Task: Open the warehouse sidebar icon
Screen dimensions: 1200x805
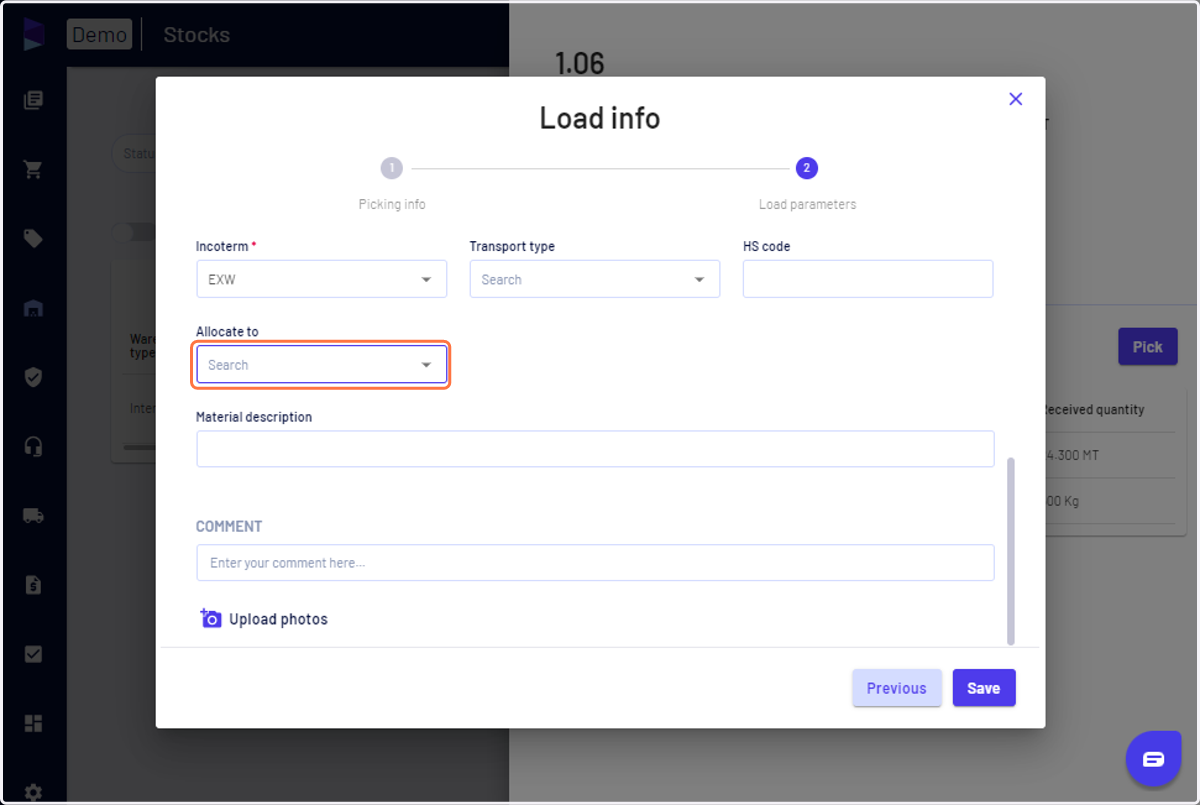Action: click(x=33, y=308)
